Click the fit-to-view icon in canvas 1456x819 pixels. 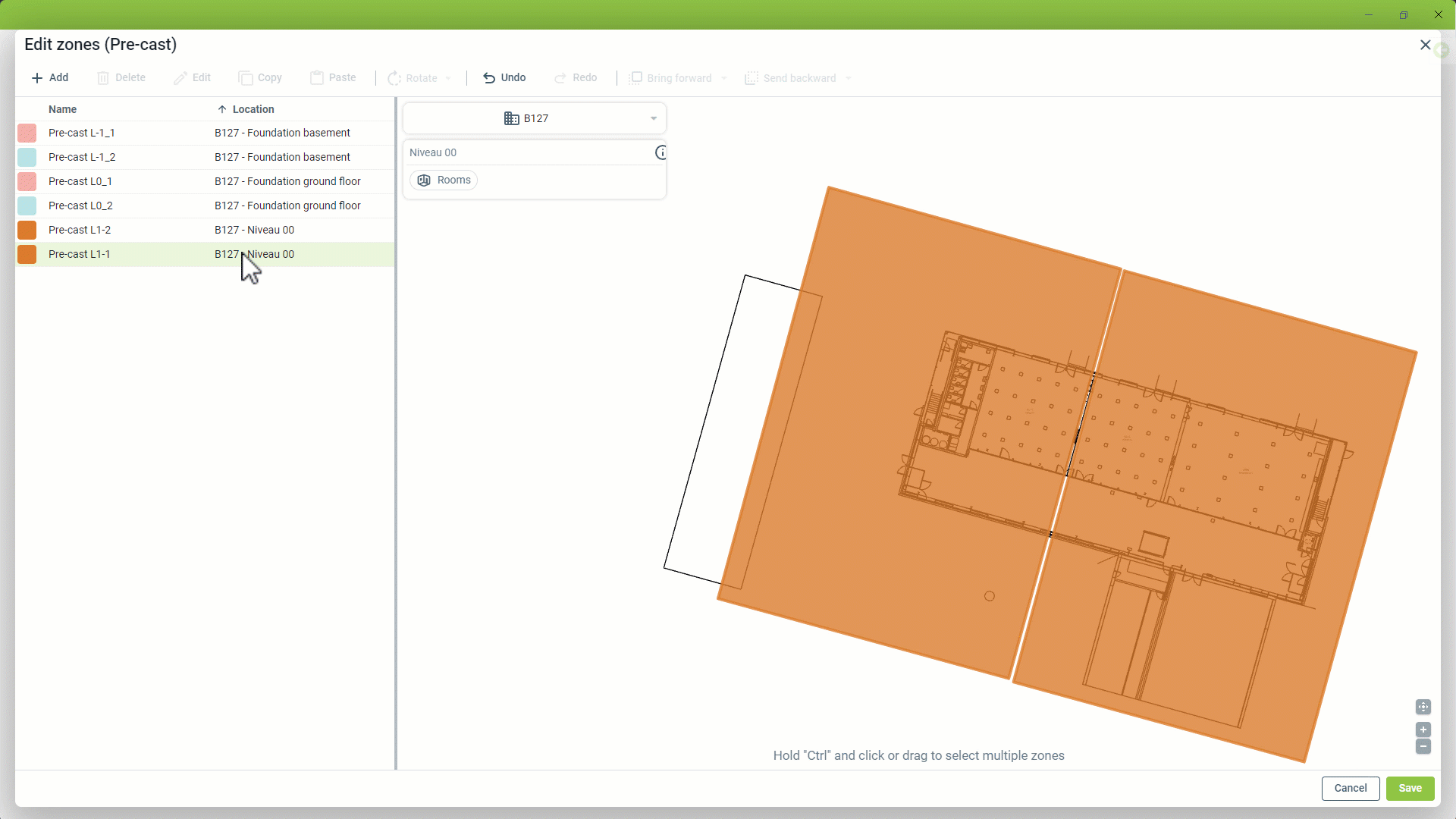[x=1423, y=707]
